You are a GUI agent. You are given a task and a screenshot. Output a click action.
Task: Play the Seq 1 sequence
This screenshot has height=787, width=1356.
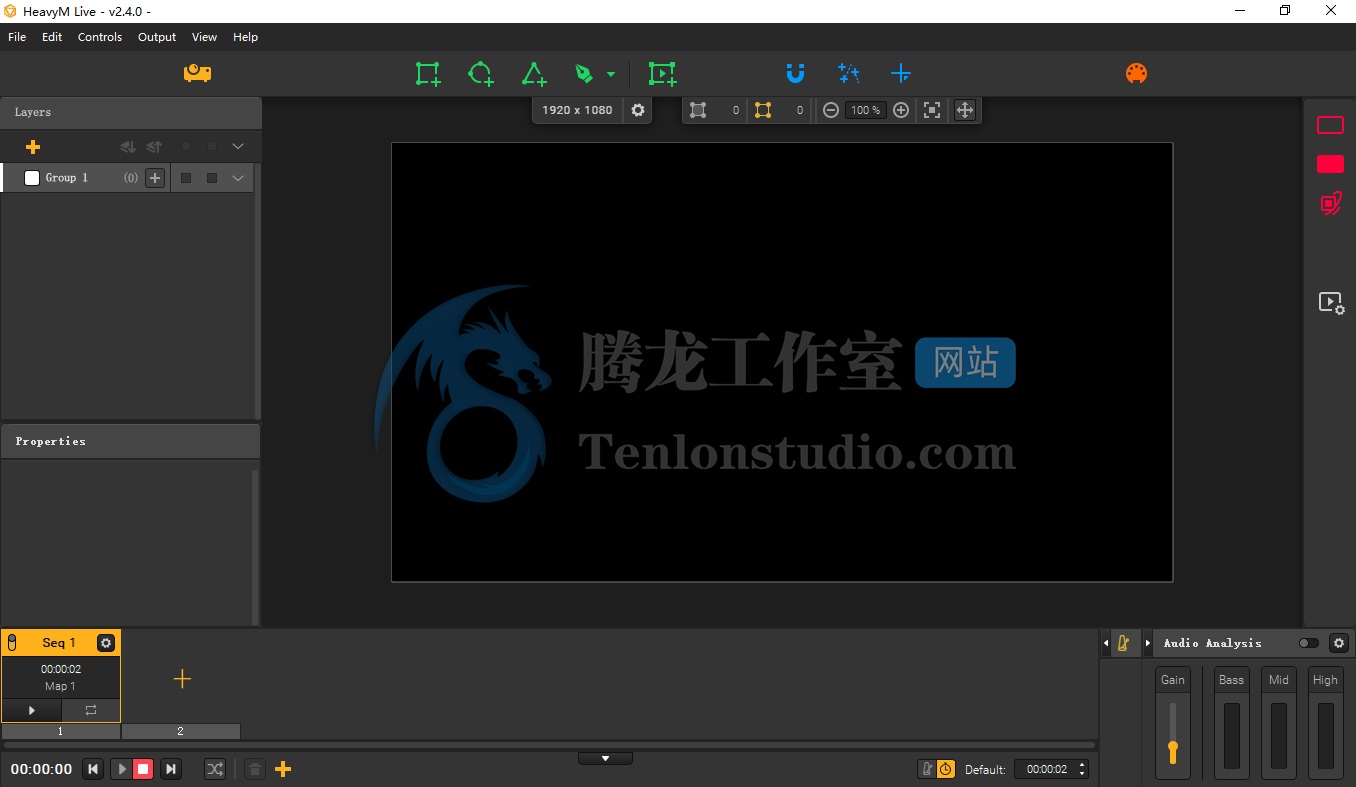(31, 710)
